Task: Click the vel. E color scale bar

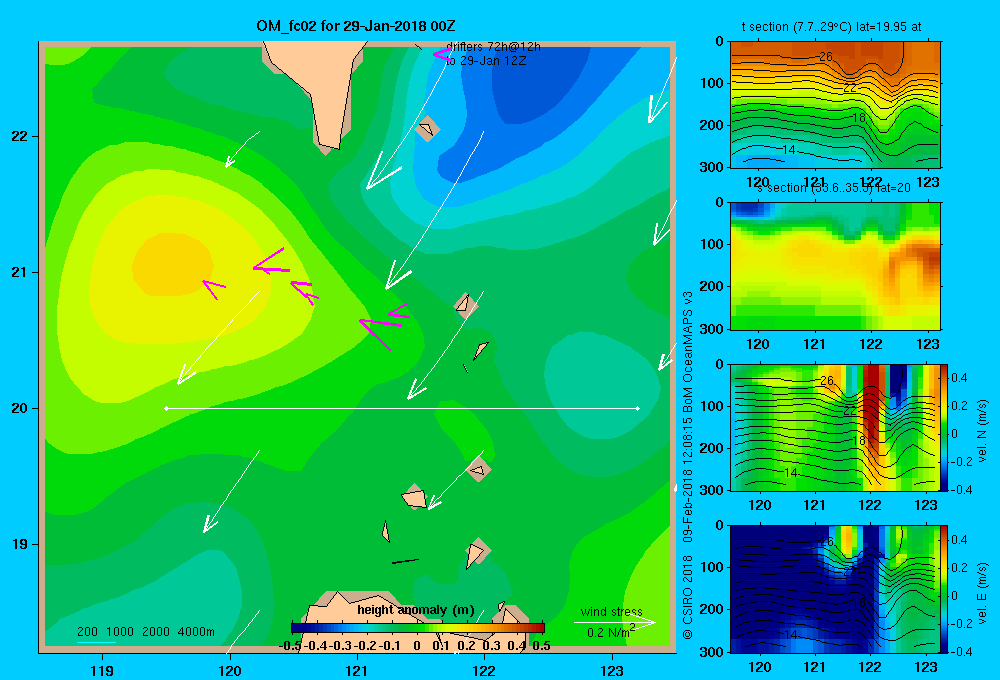Action: click(x=945, y=589)
